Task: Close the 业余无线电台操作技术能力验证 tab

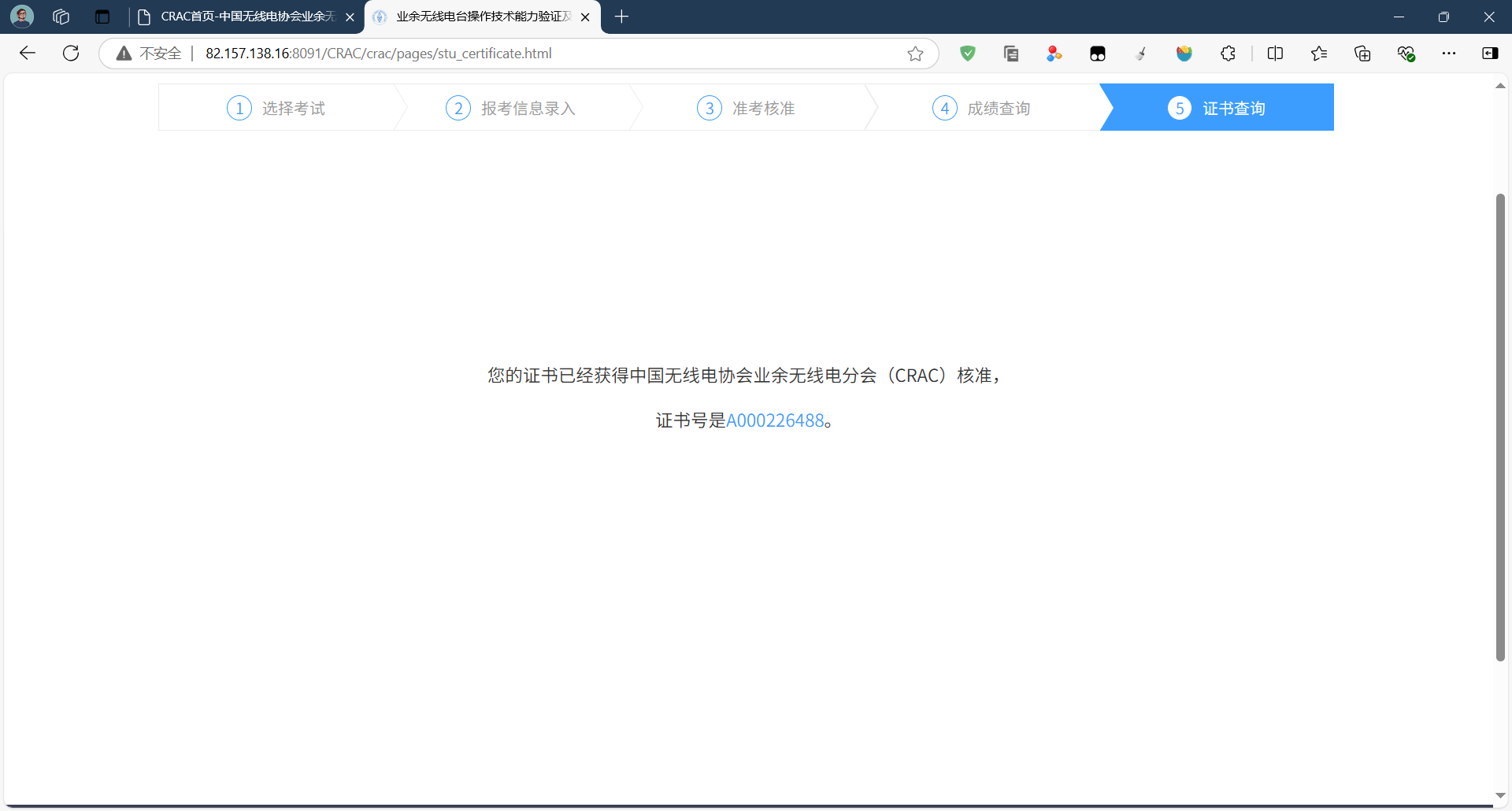Action: (x=585, y=17)
